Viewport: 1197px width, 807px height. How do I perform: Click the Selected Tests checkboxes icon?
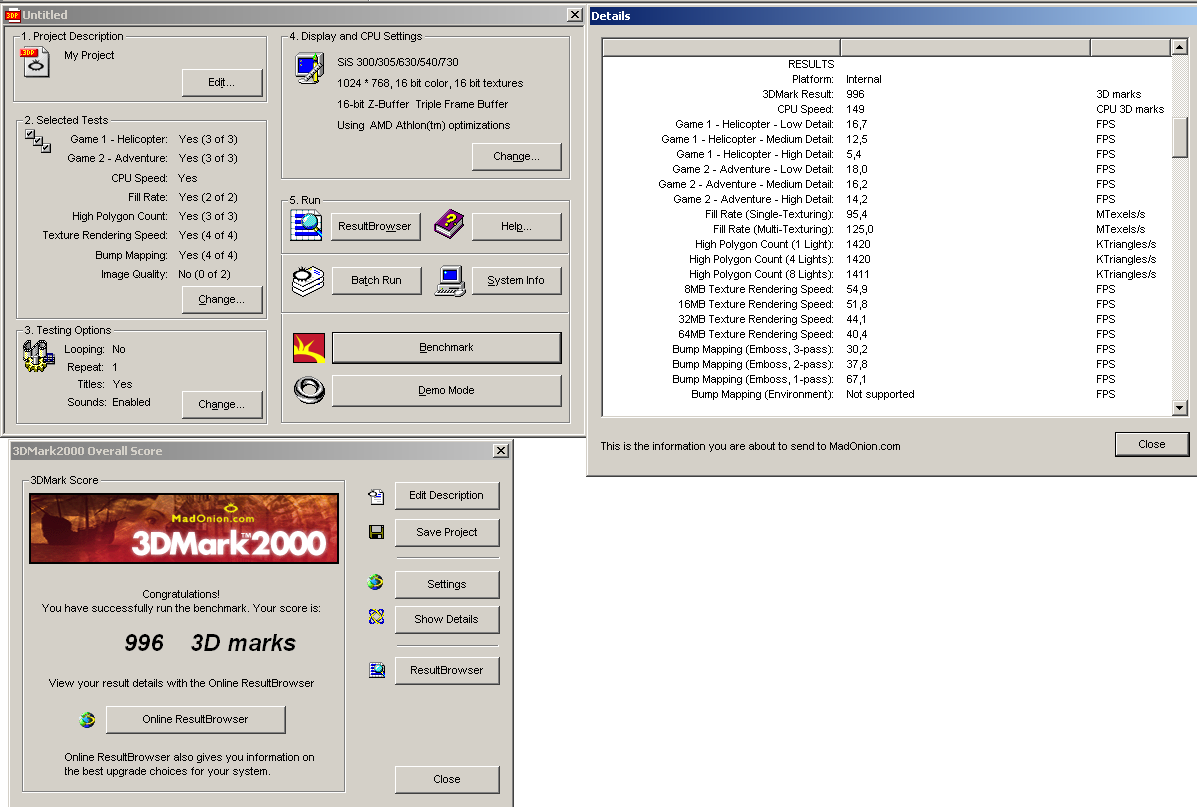pos(36,141)
